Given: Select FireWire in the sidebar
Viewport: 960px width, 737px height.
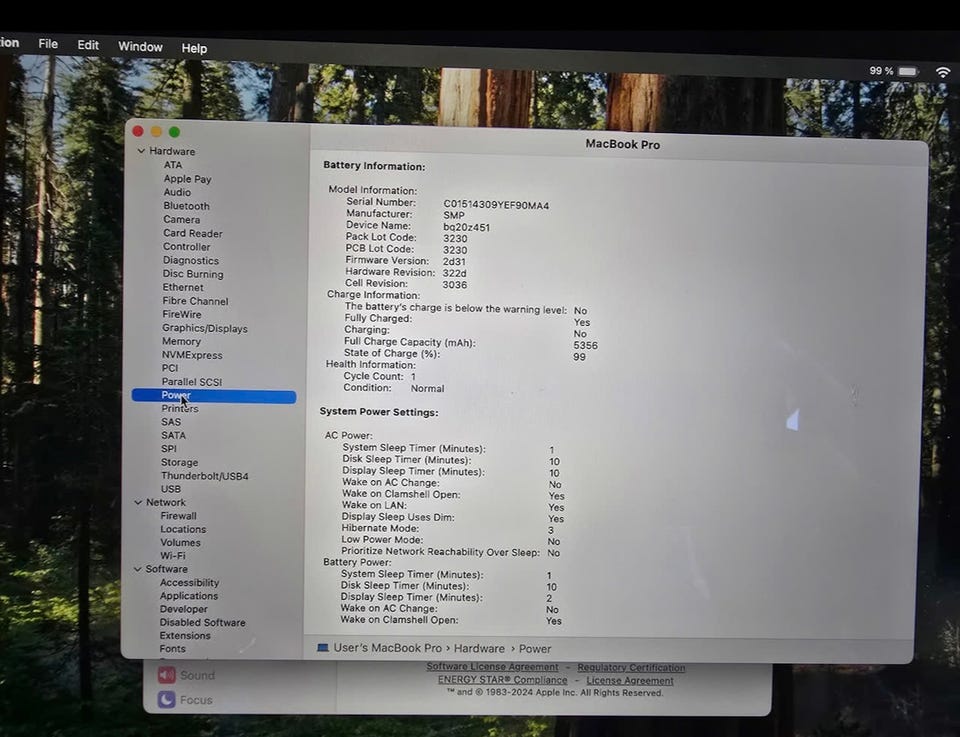Looking at the screenshot, I should click(x=182, y=314).
